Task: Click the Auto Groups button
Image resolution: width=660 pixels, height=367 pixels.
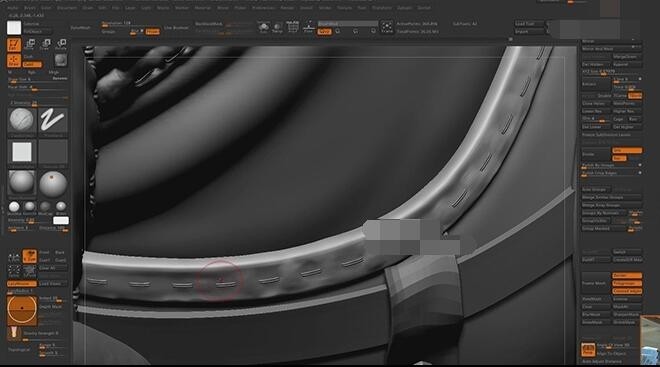Action: (595, 189)
